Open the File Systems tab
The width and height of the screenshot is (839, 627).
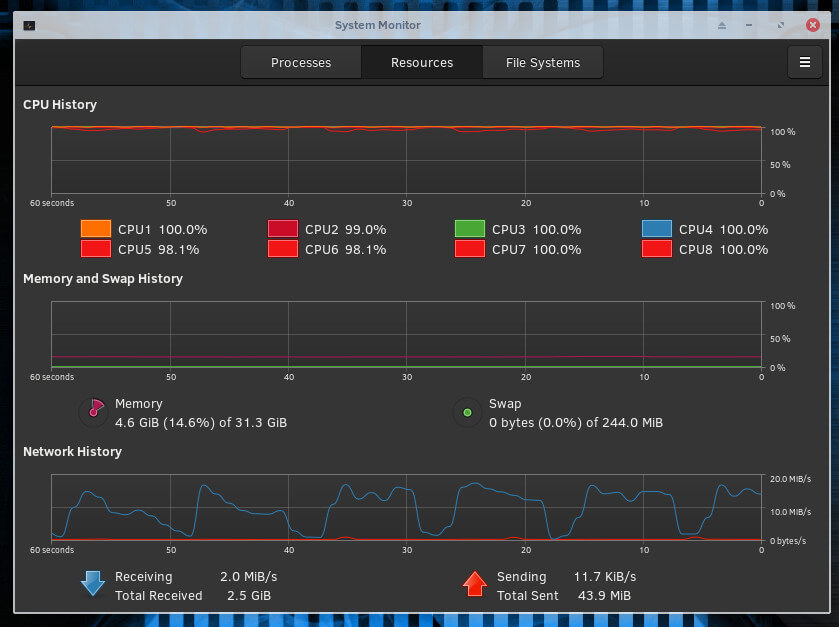pos(543,63)
